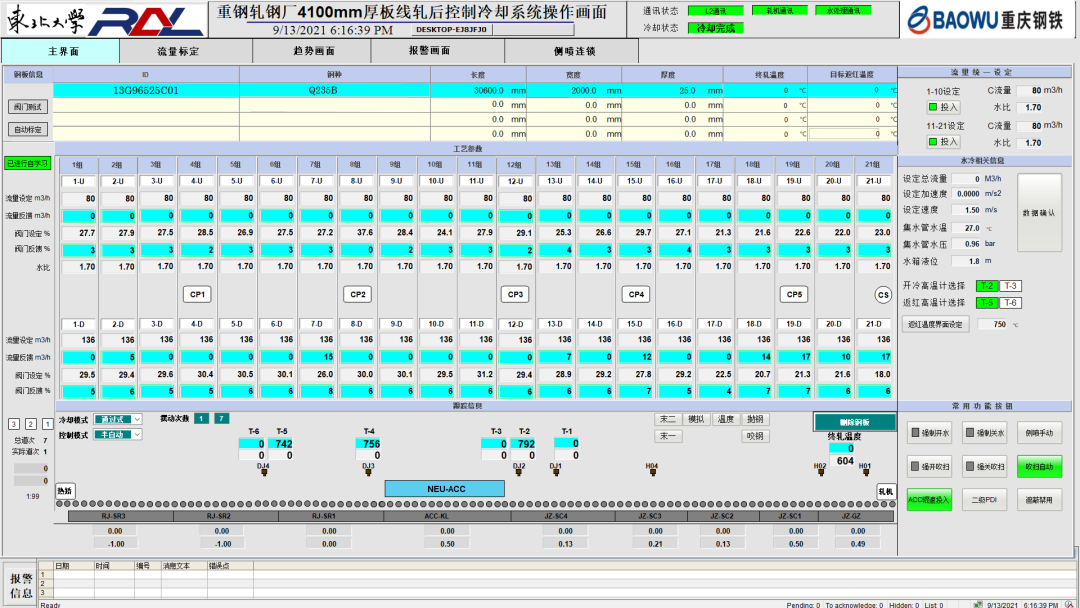Toggle 投入 for the 11-21 group setting
The image size is (1080, 608).
point(943,142)
